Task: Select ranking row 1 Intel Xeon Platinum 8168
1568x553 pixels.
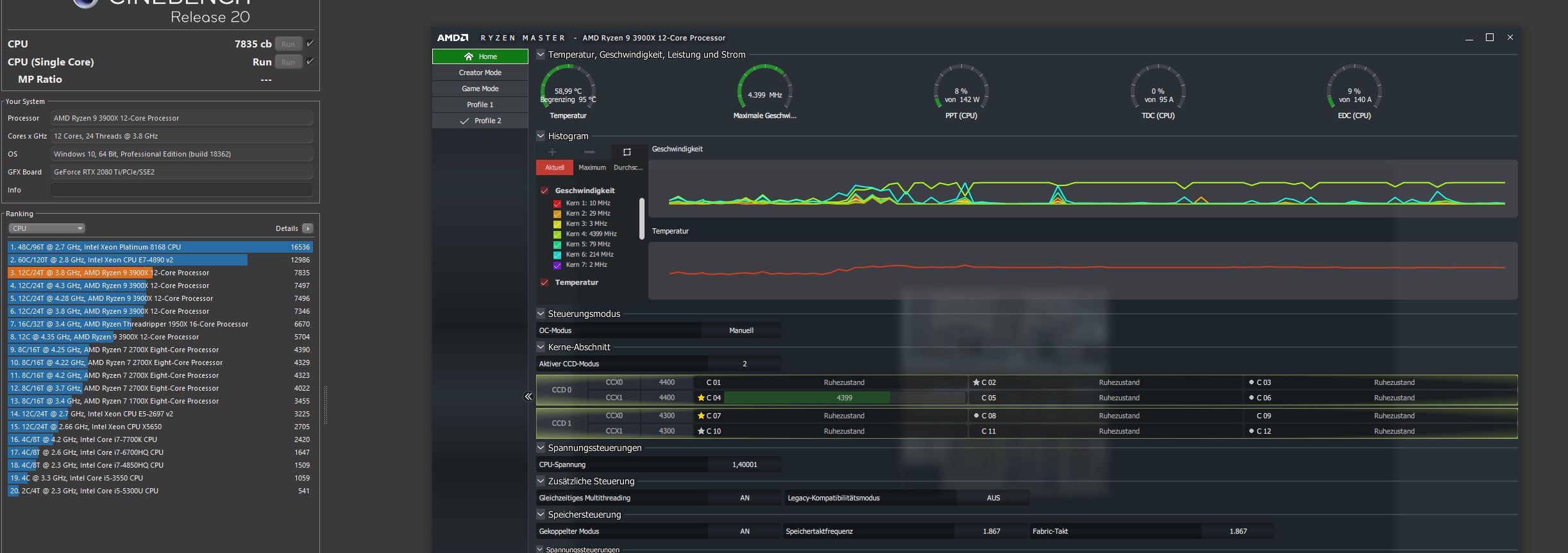Action: pyautogui.click(x=160, y=247)
